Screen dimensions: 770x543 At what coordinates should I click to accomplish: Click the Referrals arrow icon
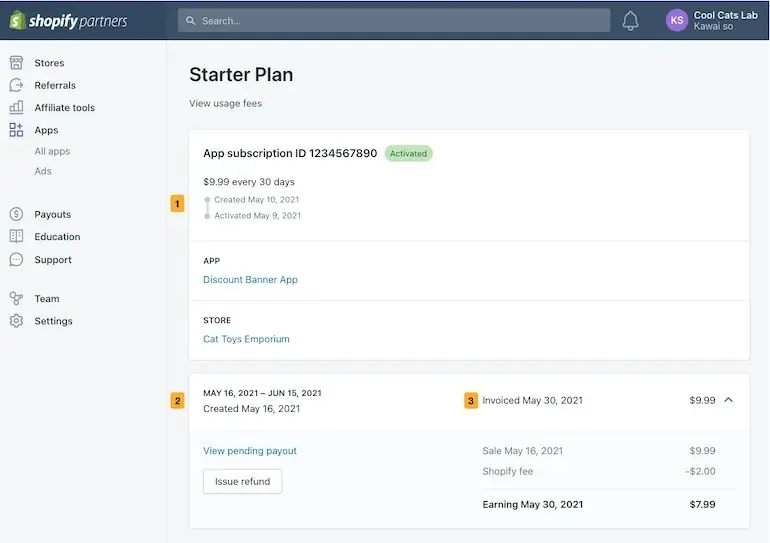point(16,85)
